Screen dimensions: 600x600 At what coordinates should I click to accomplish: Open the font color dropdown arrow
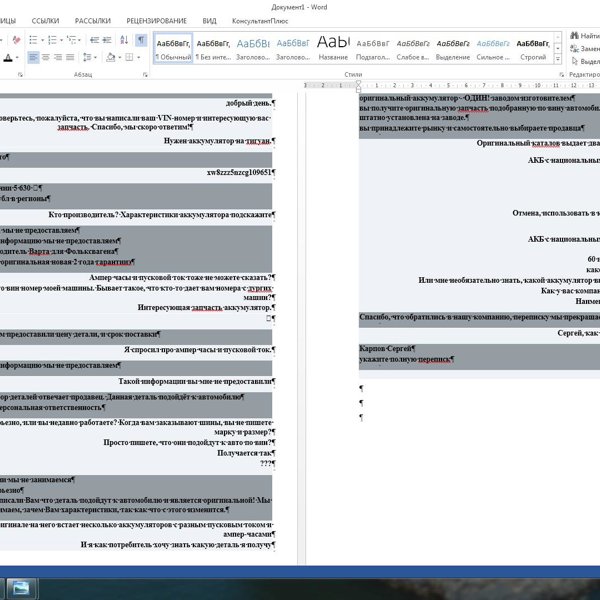[x=17, y=58]
